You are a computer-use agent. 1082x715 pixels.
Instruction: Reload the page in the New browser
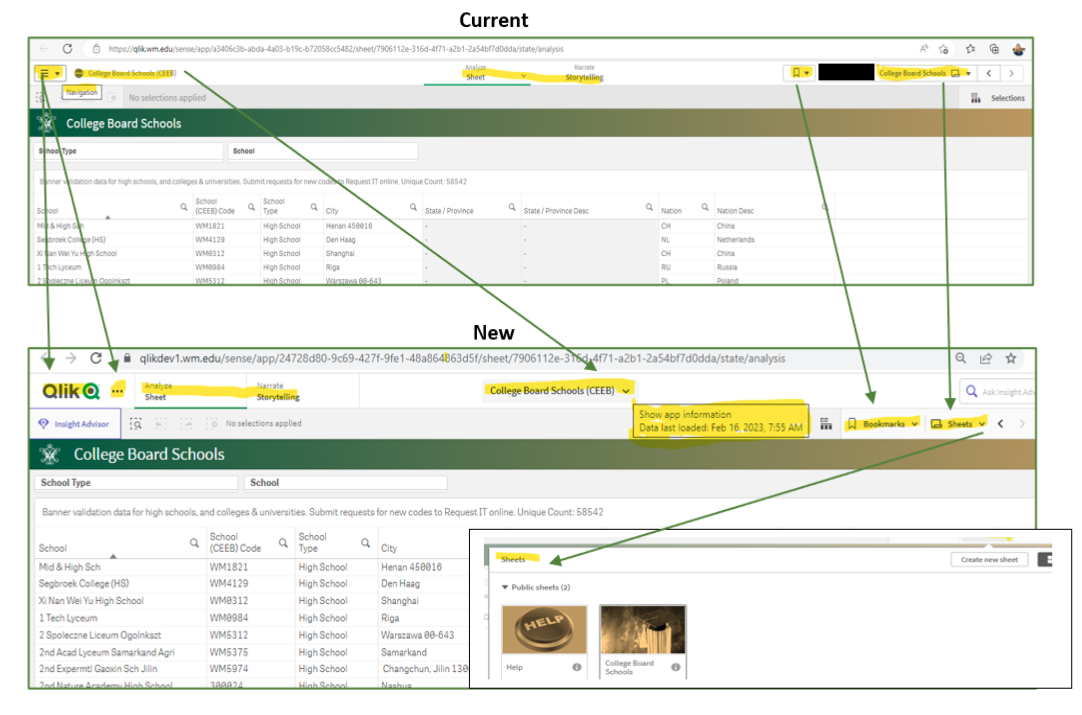[96, 358]
